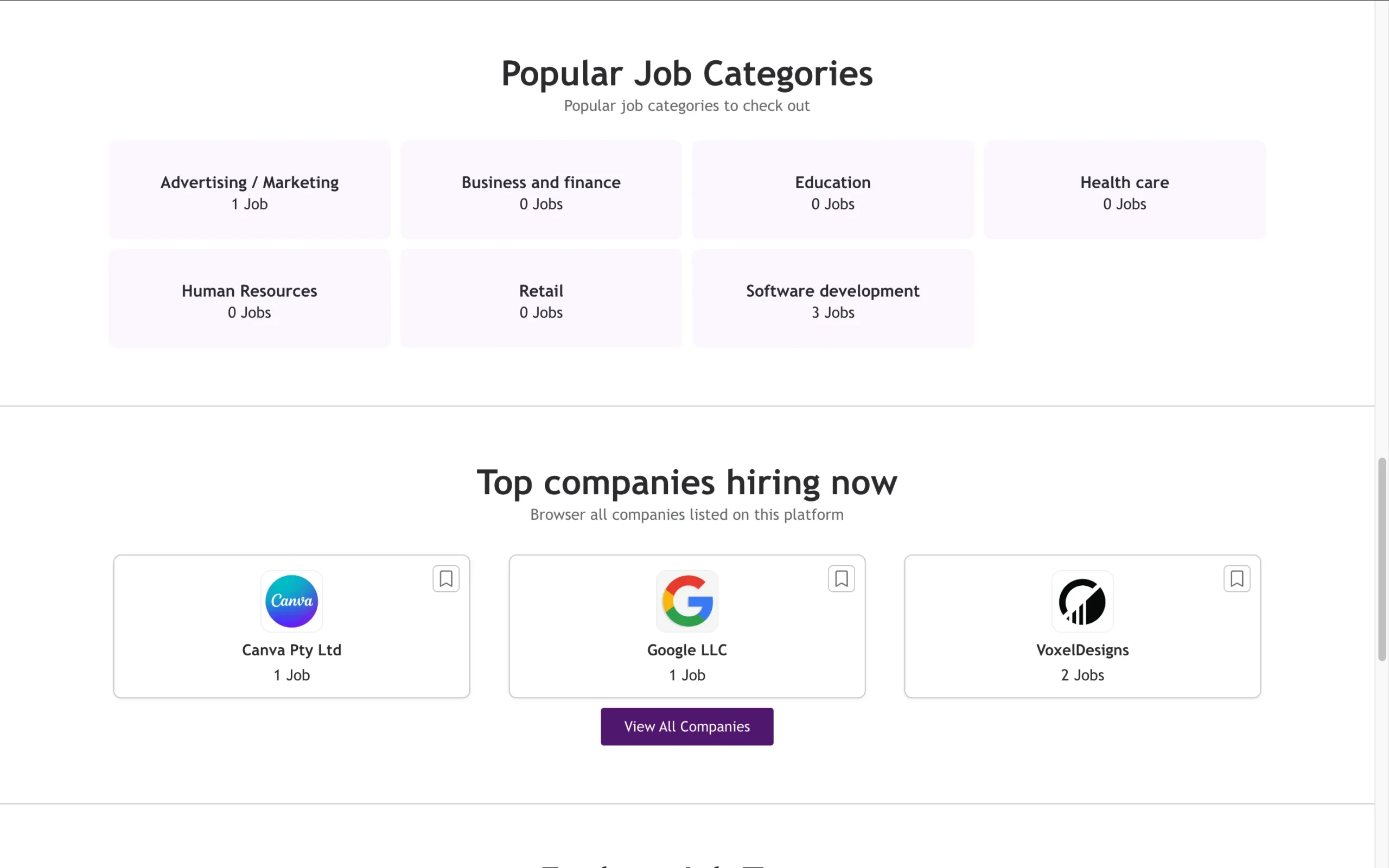
Task: Bookmark the VoxelDesigns company
Action: tap(1237, 579)
